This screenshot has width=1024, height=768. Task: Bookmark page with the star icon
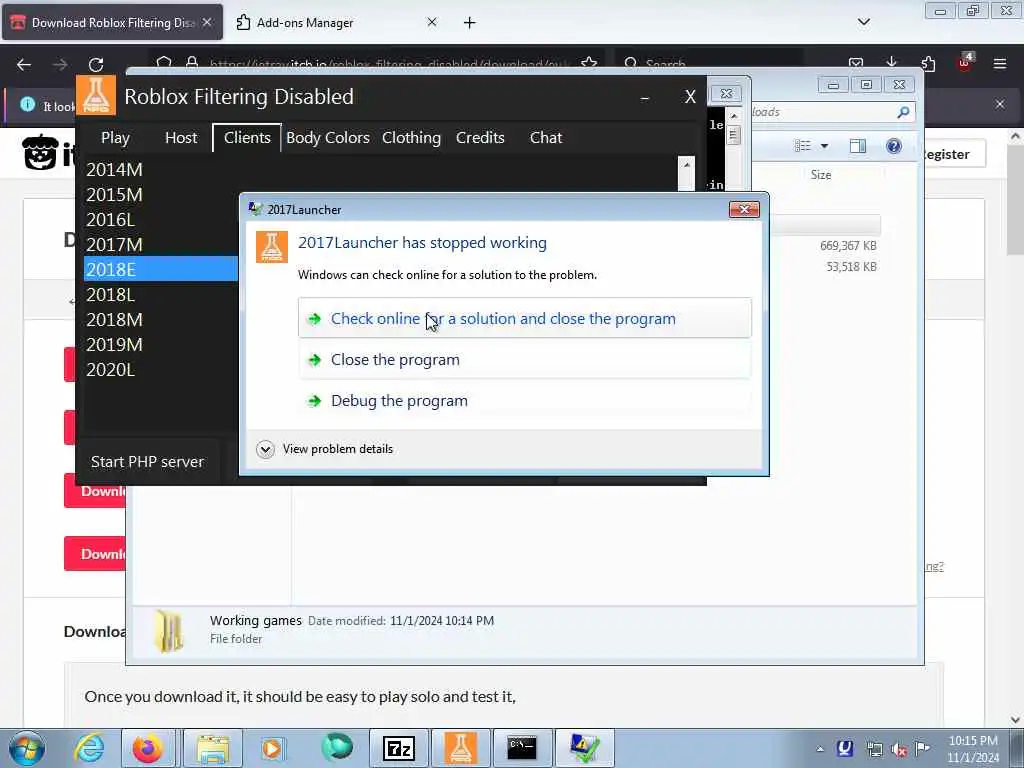[x=589, y=63]
